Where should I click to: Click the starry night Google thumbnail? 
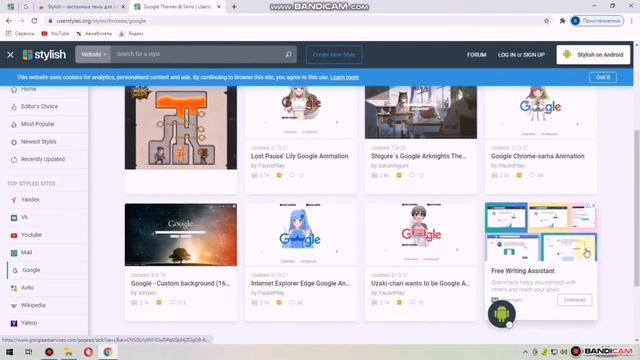coord(181,235)
